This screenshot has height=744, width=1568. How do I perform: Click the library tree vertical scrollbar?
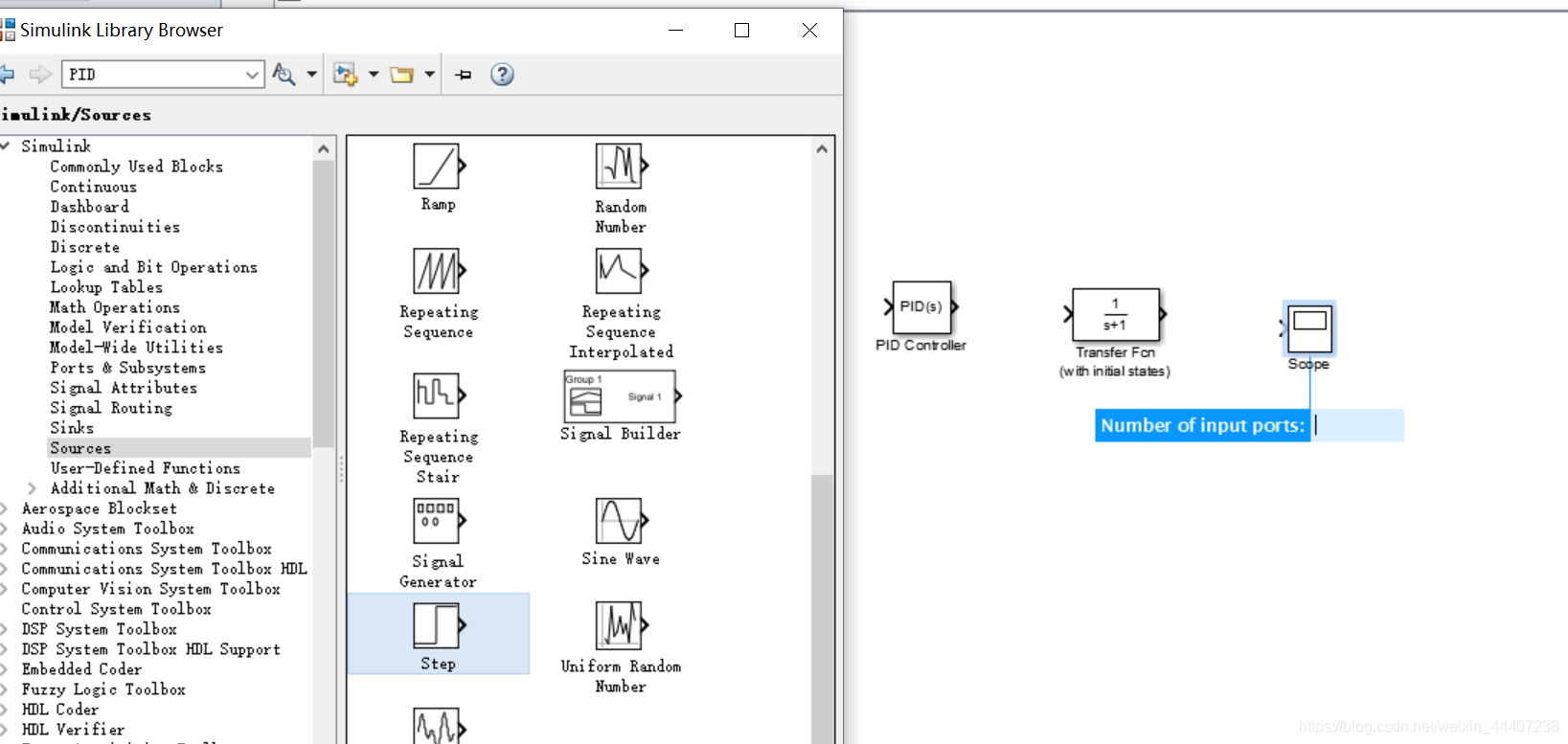coord(324,304)
